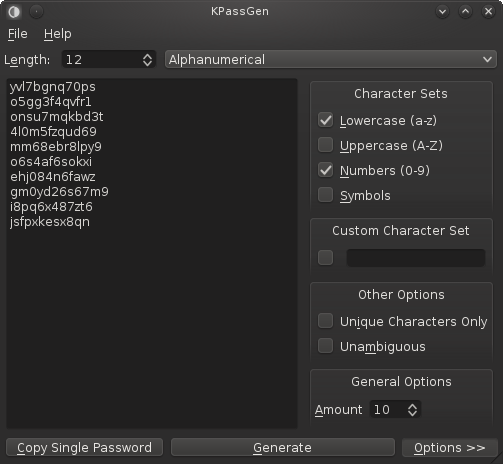The width and height of the screenshot is (503, 464).
Task: Open the Help menu
Action: point(58,34)
